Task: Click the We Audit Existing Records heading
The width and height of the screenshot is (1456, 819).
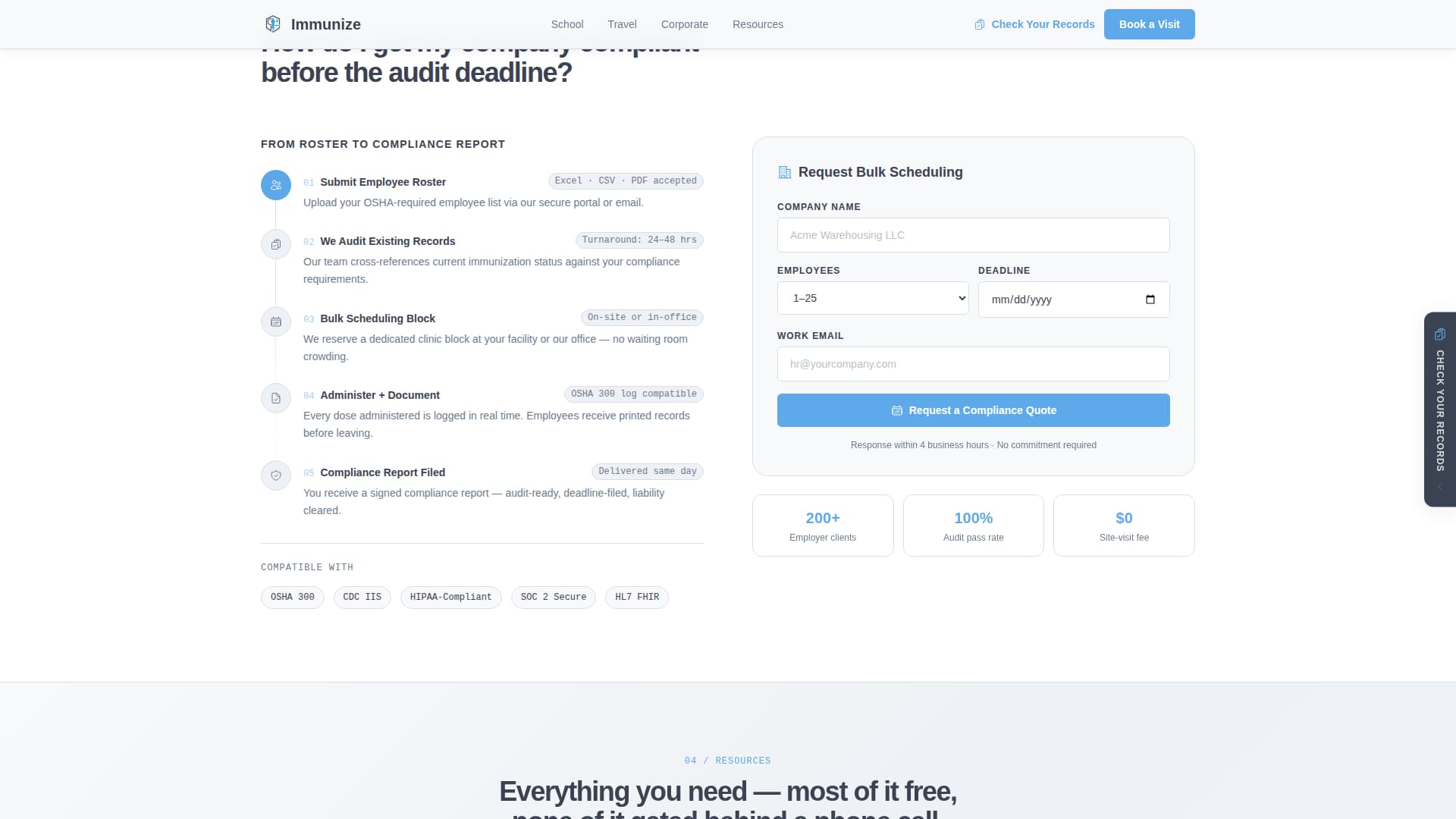Action: coord(388,241)
